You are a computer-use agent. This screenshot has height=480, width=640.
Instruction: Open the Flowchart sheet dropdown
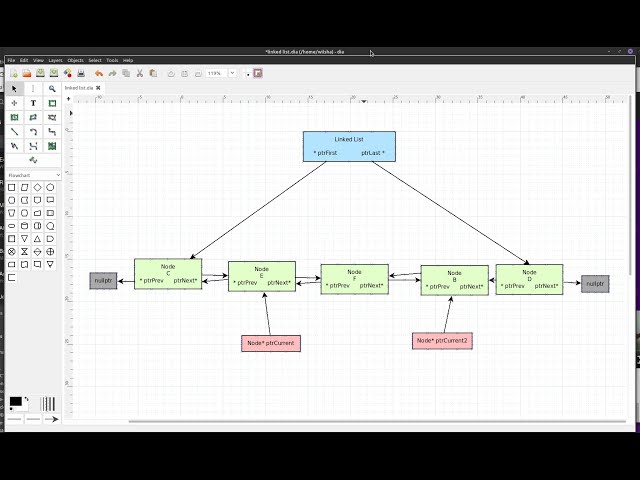[x=33, y=175]
